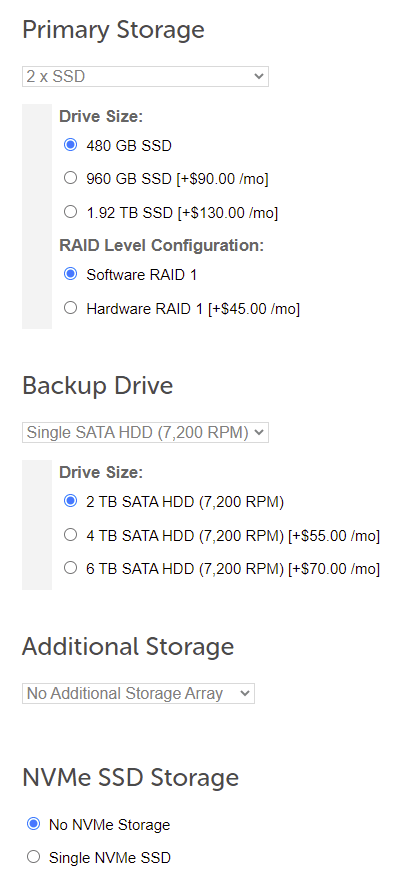Choose Single NVMe SSD option
This screenshot has height=892, width=408.
tap(34, 857)
